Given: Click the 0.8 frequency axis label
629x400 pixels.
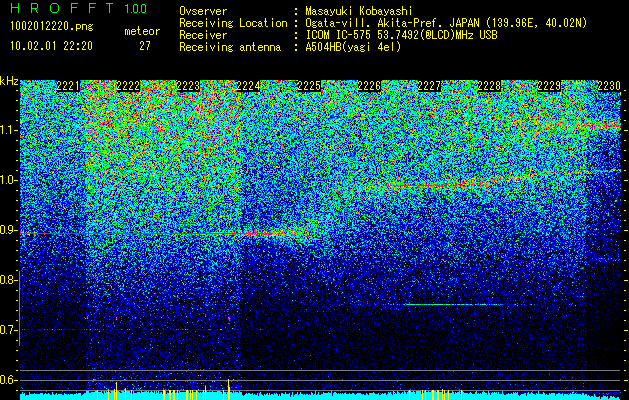Looking at the screenshot, I should click(8, 280).
